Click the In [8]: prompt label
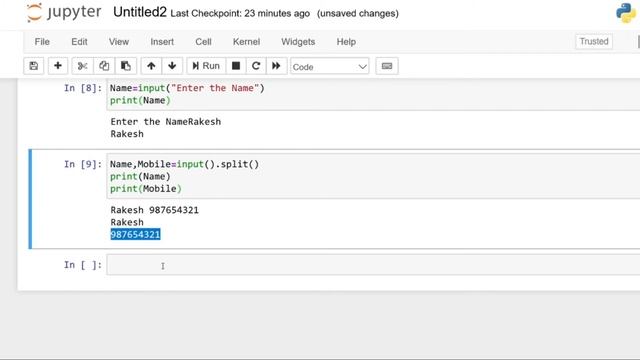The width and height of the screenshot is (640, 360). 82,88
